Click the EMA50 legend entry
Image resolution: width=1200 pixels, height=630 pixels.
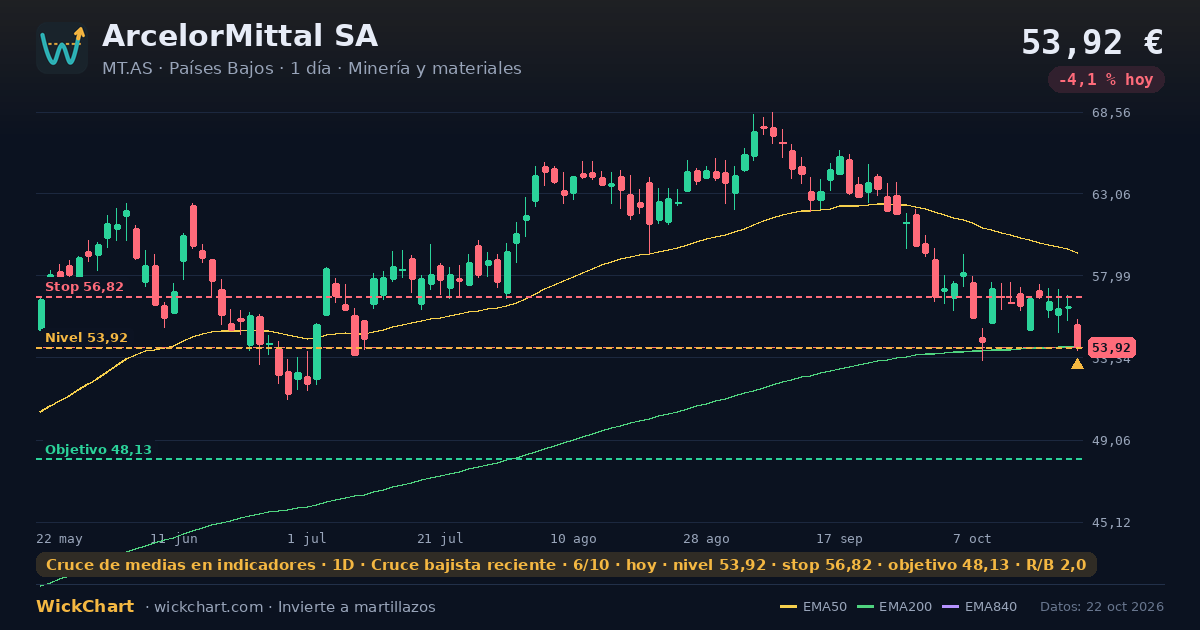pyautogui.click(x=813, y=607)
